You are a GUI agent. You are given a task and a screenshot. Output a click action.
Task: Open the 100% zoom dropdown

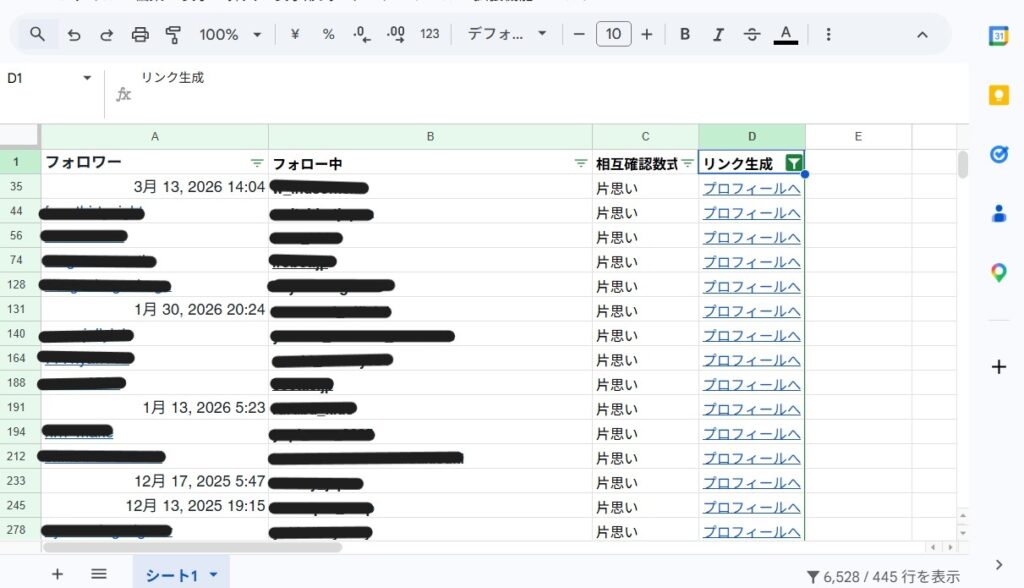(x=230, y=34)
